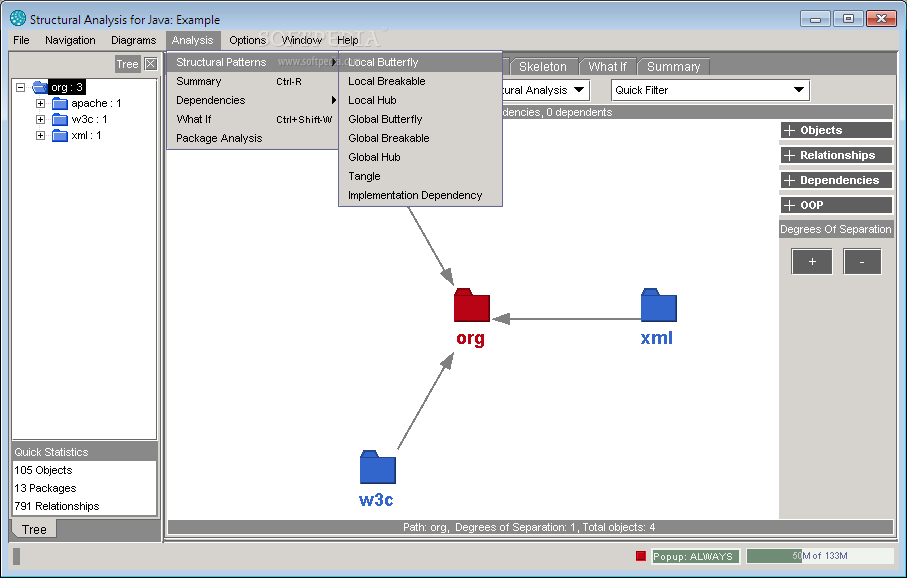Select 'org : 3' tree label
The width and height of the screenshot is (907, 578).
(67, 87)
